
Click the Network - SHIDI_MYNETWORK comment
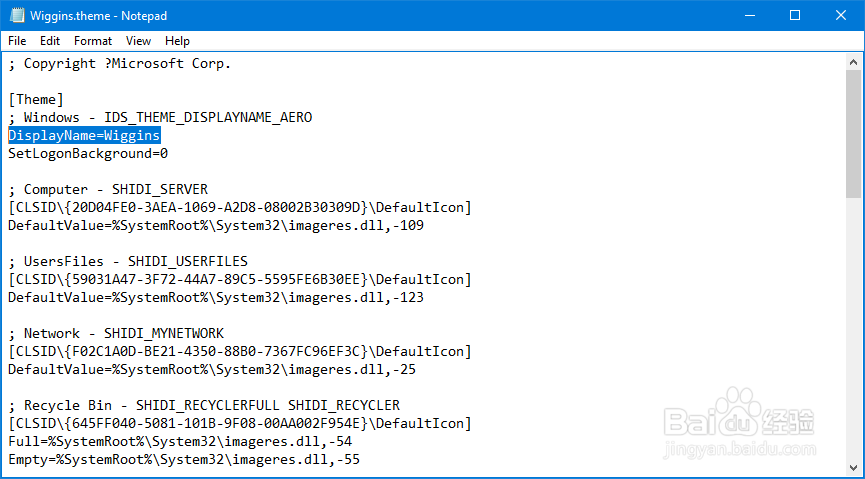pyautogui.click(x=116, y=333)
